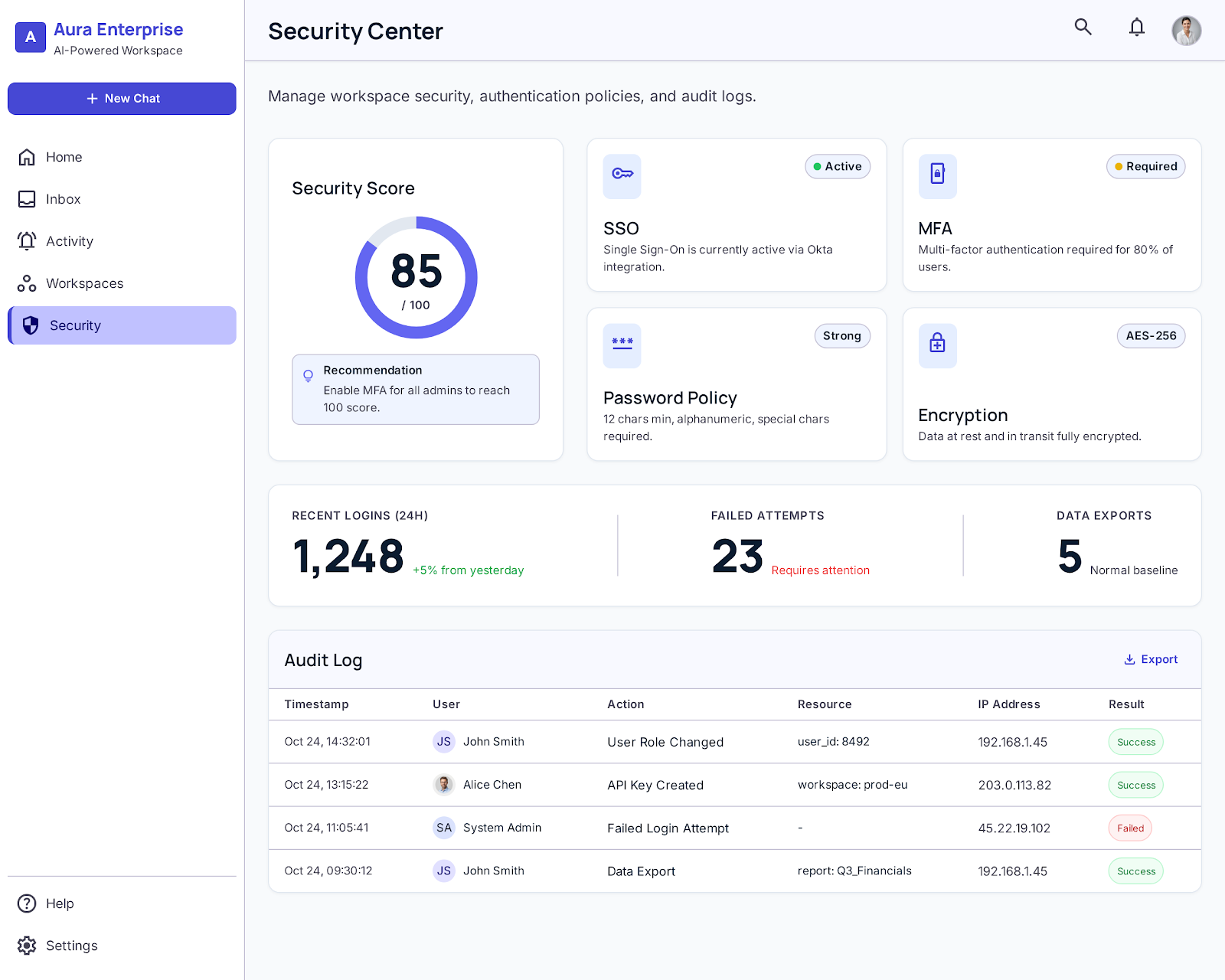The width and height of the screenshot is (1225, 980).
Task: Click the SSO Active status badge
Action: click(838, 167)
